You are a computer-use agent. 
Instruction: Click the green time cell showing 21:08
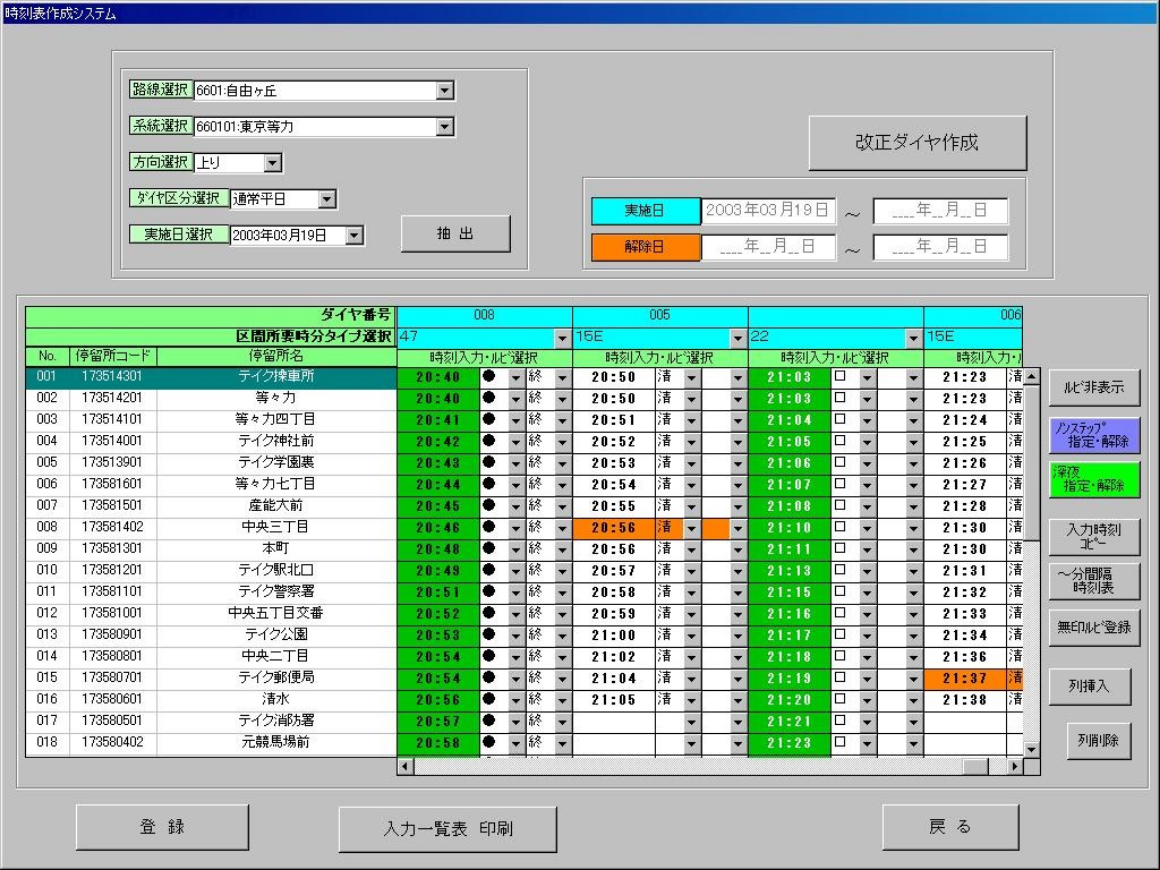(789, 507)
